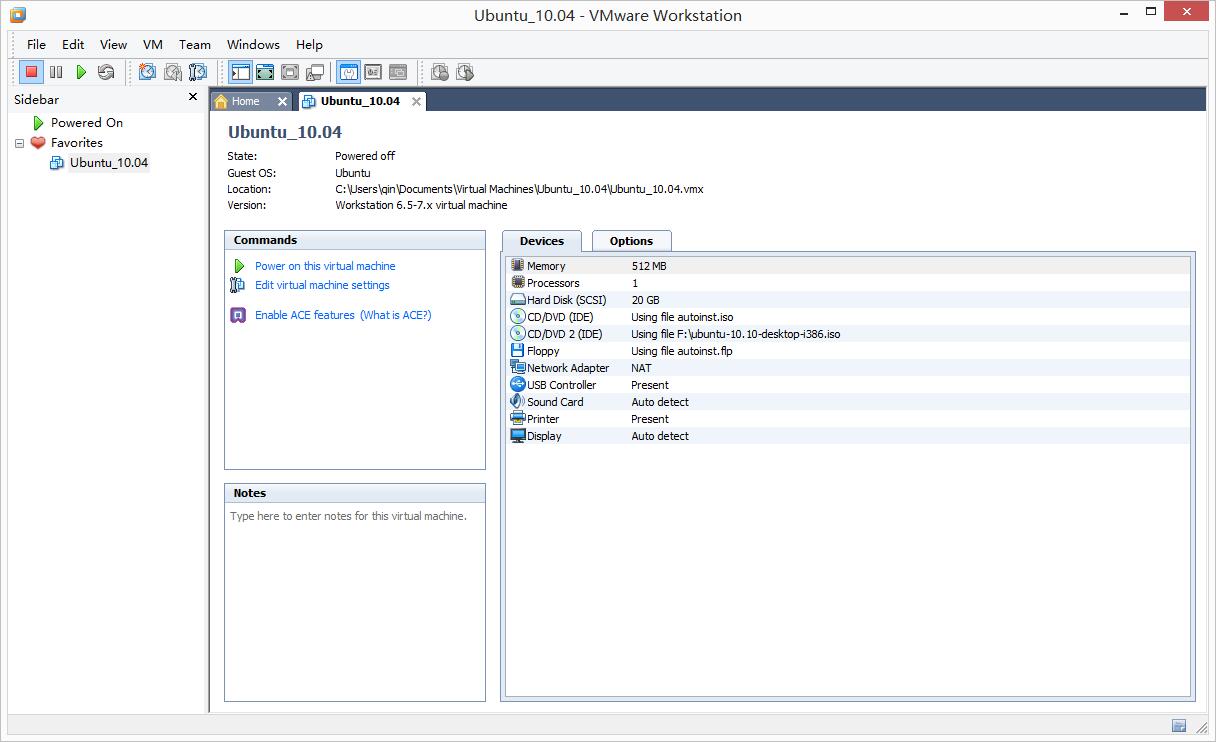1216x742 pixels.
Task: Toggle the Summary view toolbar button
Action: tap(349, 72)
